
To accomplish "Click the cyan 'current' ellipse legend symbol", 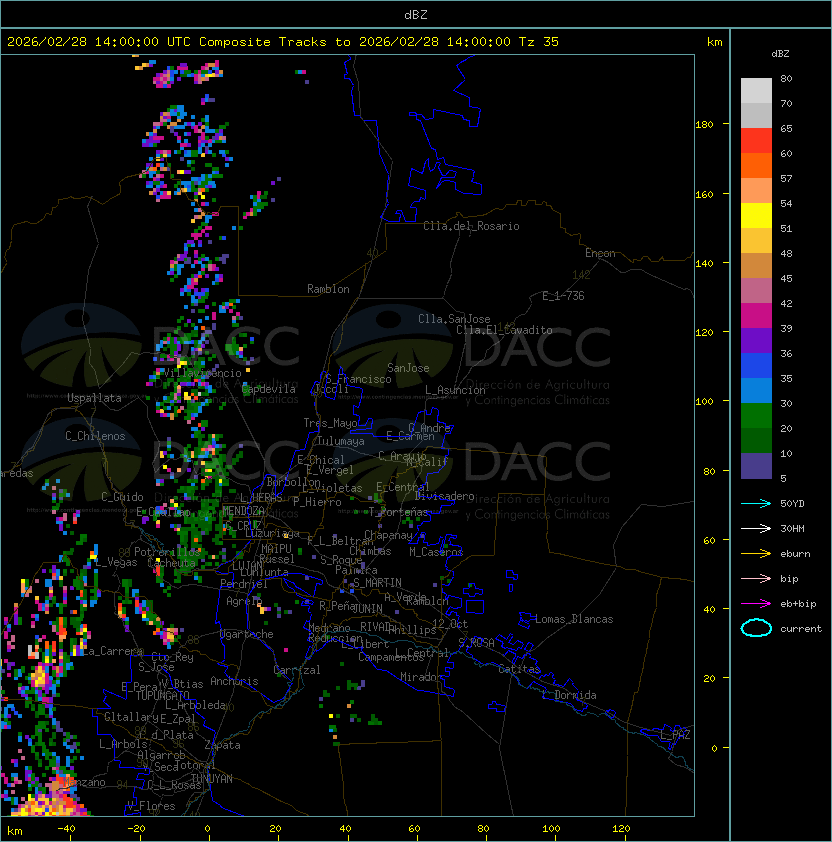I will coord(756,628).
